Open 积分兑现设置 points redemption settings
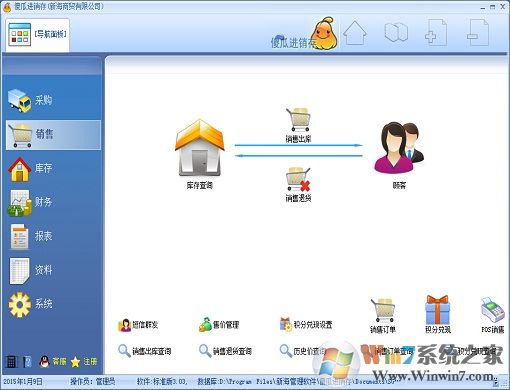510x390 pixels. pyautogui.click(x=306, y=325)
